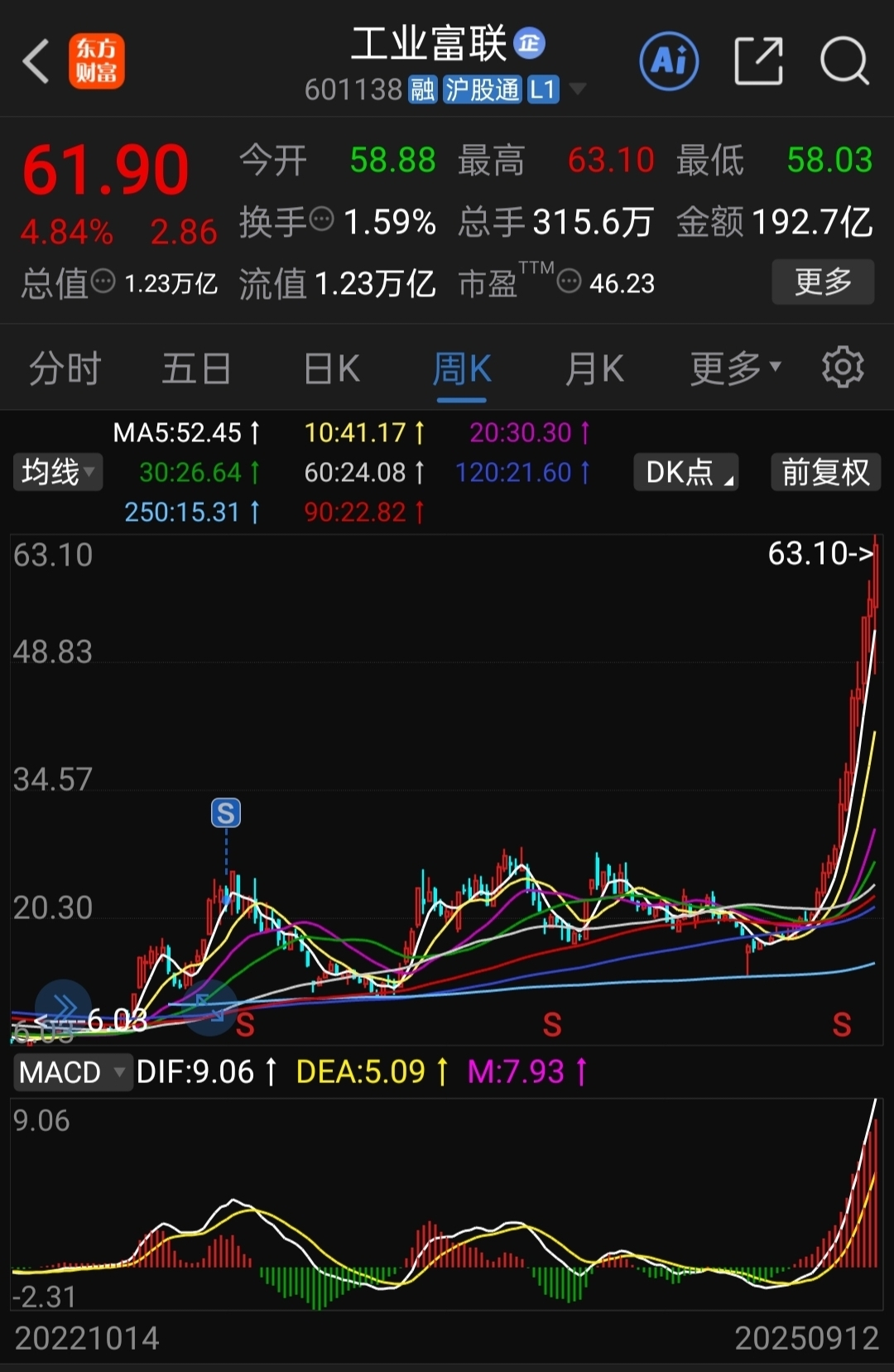
Task: Tap the 沪股通 badge
Action: coord(482,89)
